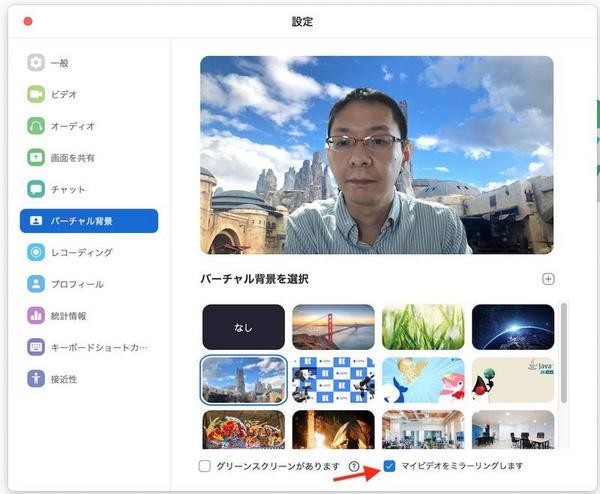600x494 pixels.
Task: Click the Audio headphones icon
Action: tap(36, 126)
